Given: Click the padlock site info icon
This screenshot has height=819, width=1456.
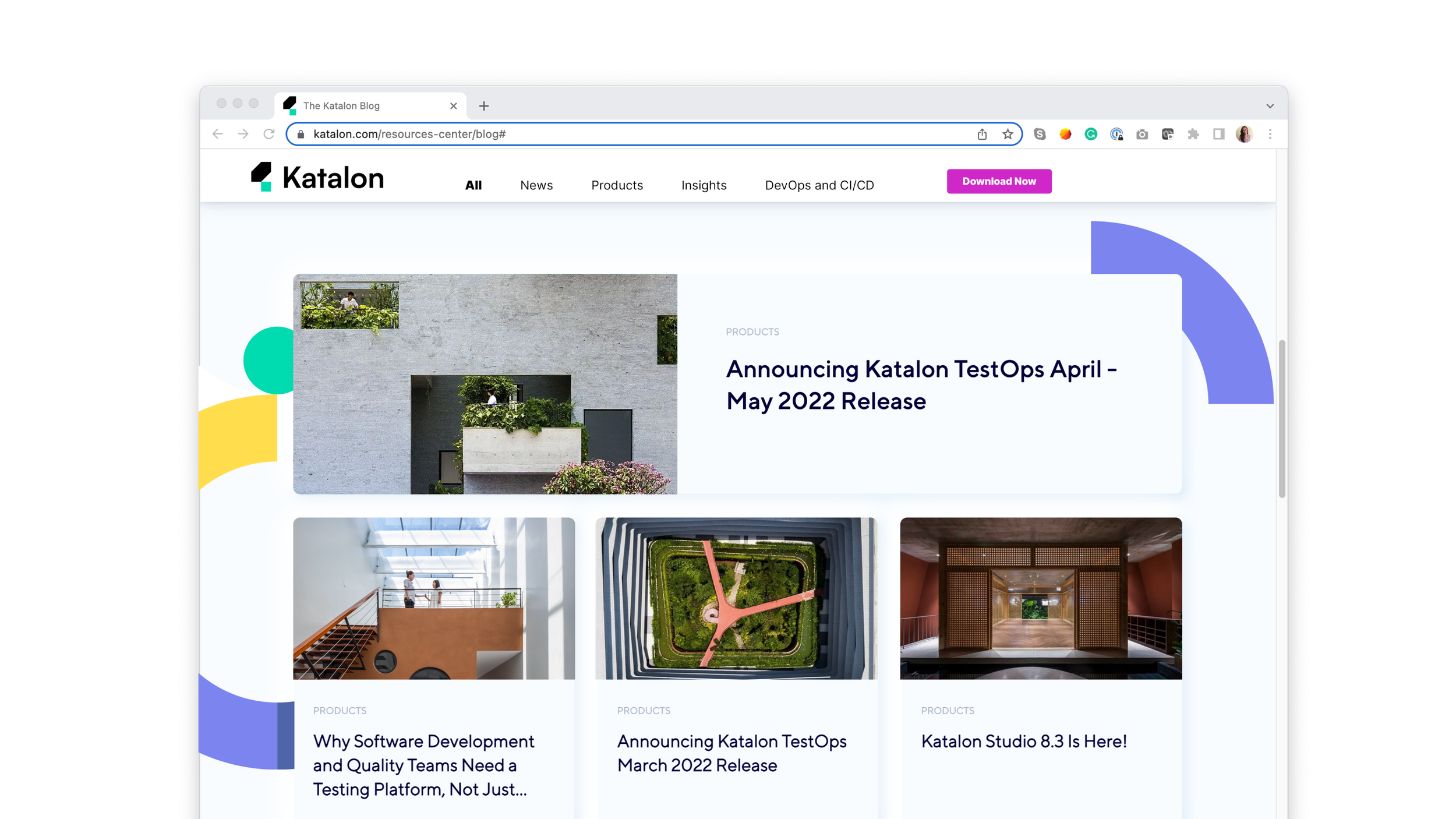Looking at the screenshot, I should (x=301, y=134).
